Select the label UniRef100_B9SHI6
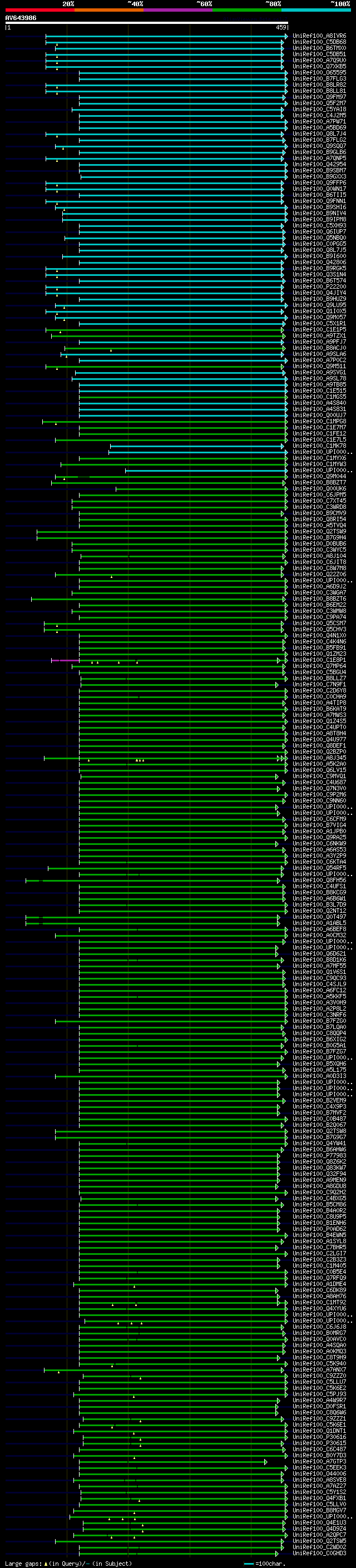The image size is (356, 1568). tap(319, 207)
